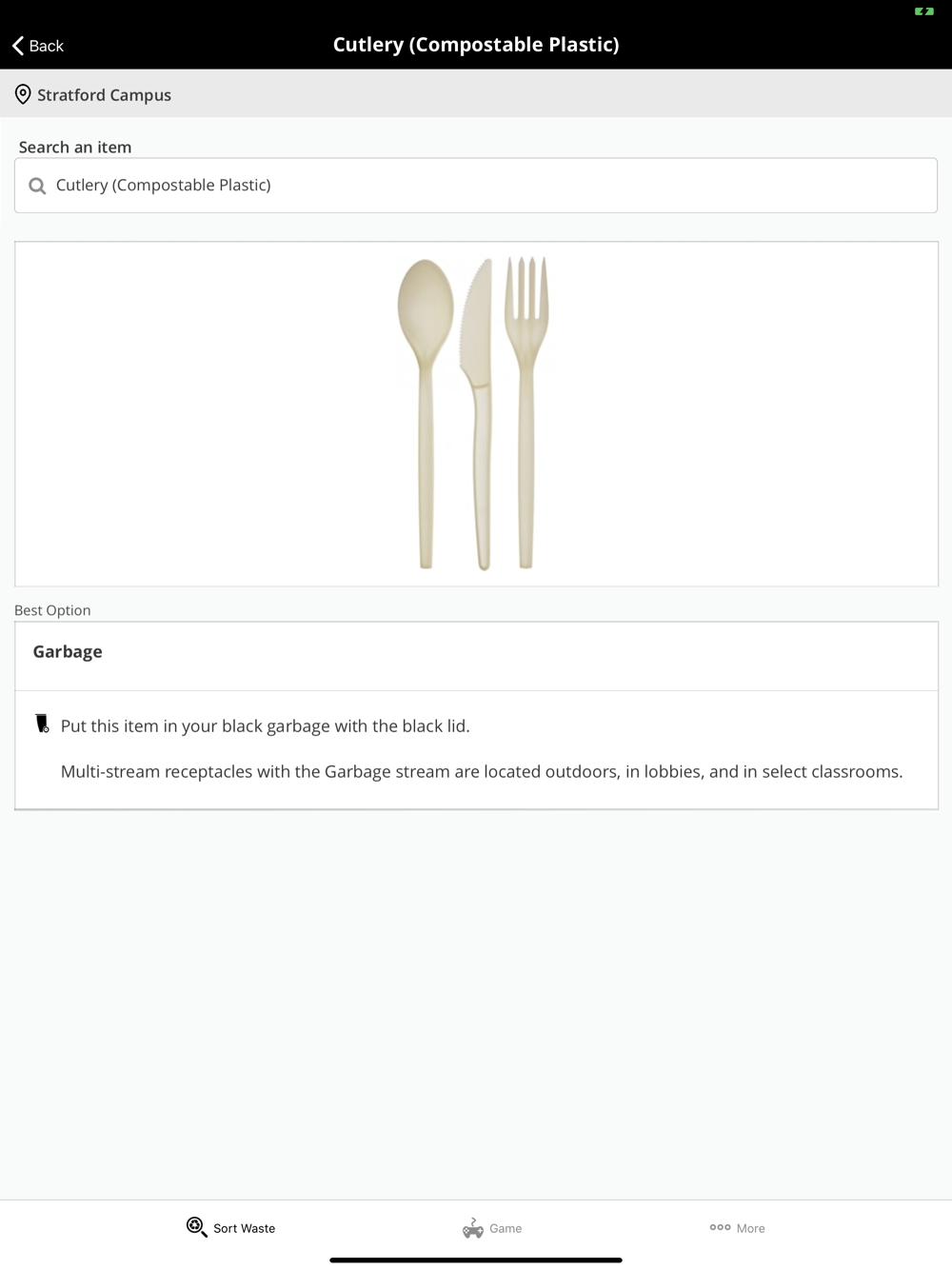Screen dimensions: 952x1270
Task: Click the Multi-stream receptacles description text
Action: pos(482,772)
